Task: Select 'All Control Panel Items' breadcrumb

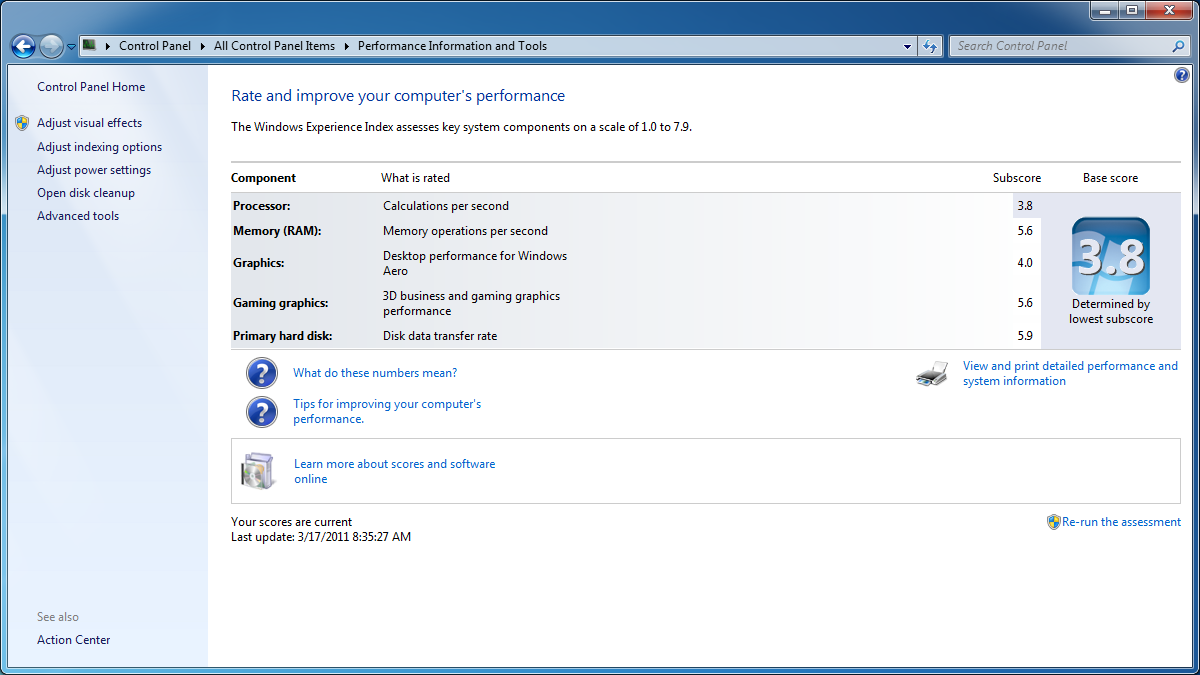Action: point(274,46)
